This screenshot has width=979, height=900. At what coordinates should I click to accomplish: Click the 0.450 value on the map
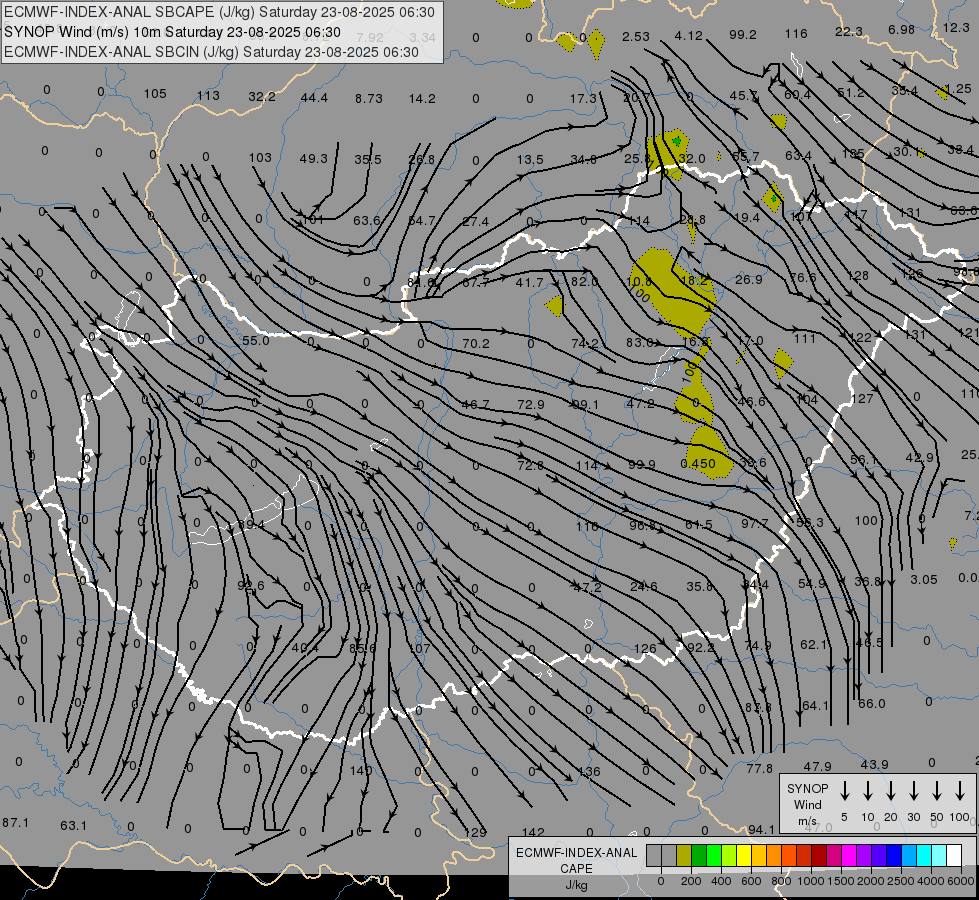698,463
